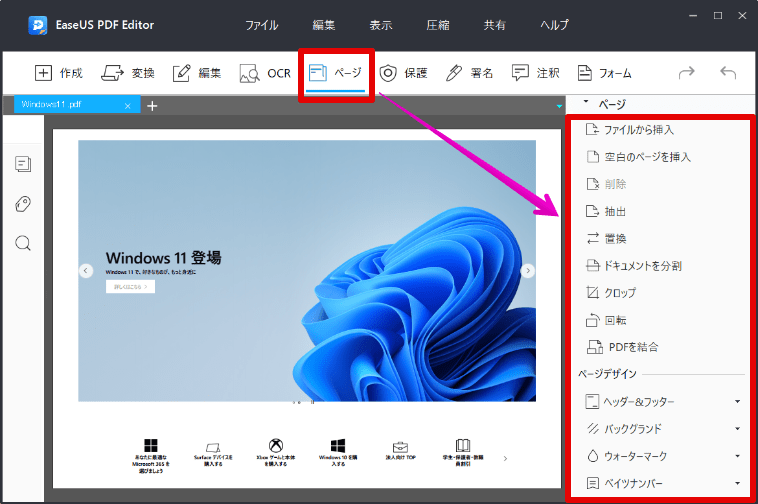The width and height of the screenshot is (758, 504).
Task: Click the Windows 10 icon in document
Action: [x=338, y=445]
